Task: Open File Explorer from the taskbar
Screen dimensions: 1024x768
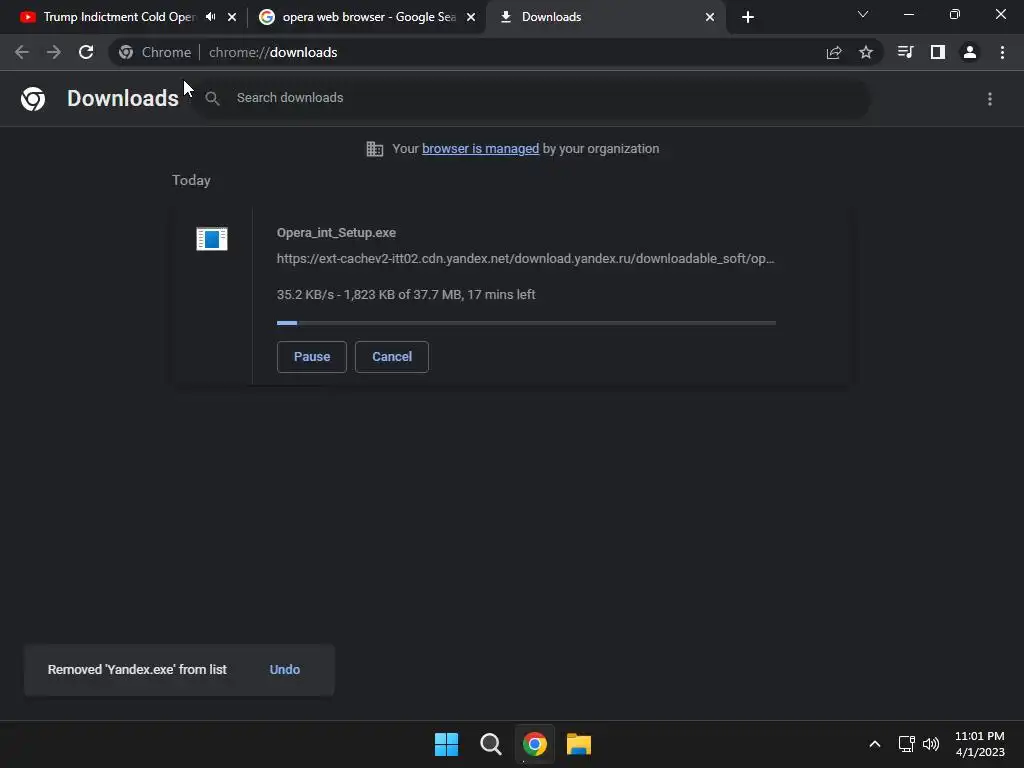Action: [x=579, y=744]
